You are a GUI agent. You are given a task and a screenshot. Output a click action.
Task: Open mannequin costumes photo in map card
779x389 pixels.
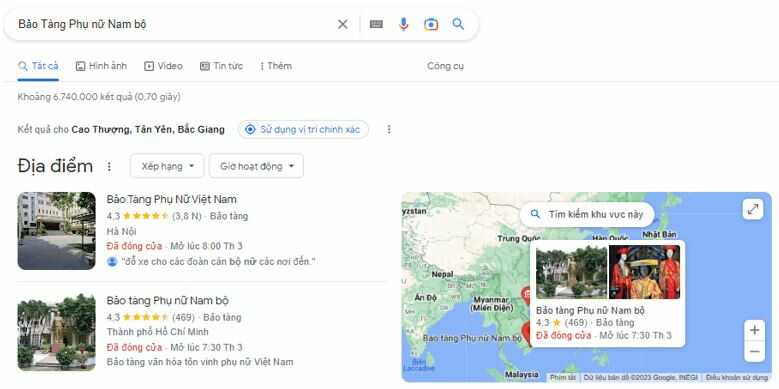[x=645, y=272]
